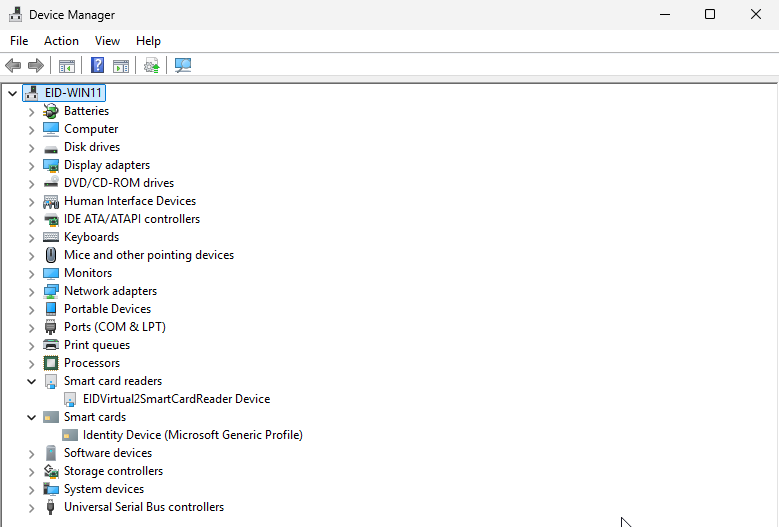Image resolution: width=779 pixels, height=527 pixels.
Task: Select the Human Interface Devices label
Action: (130, 201)
